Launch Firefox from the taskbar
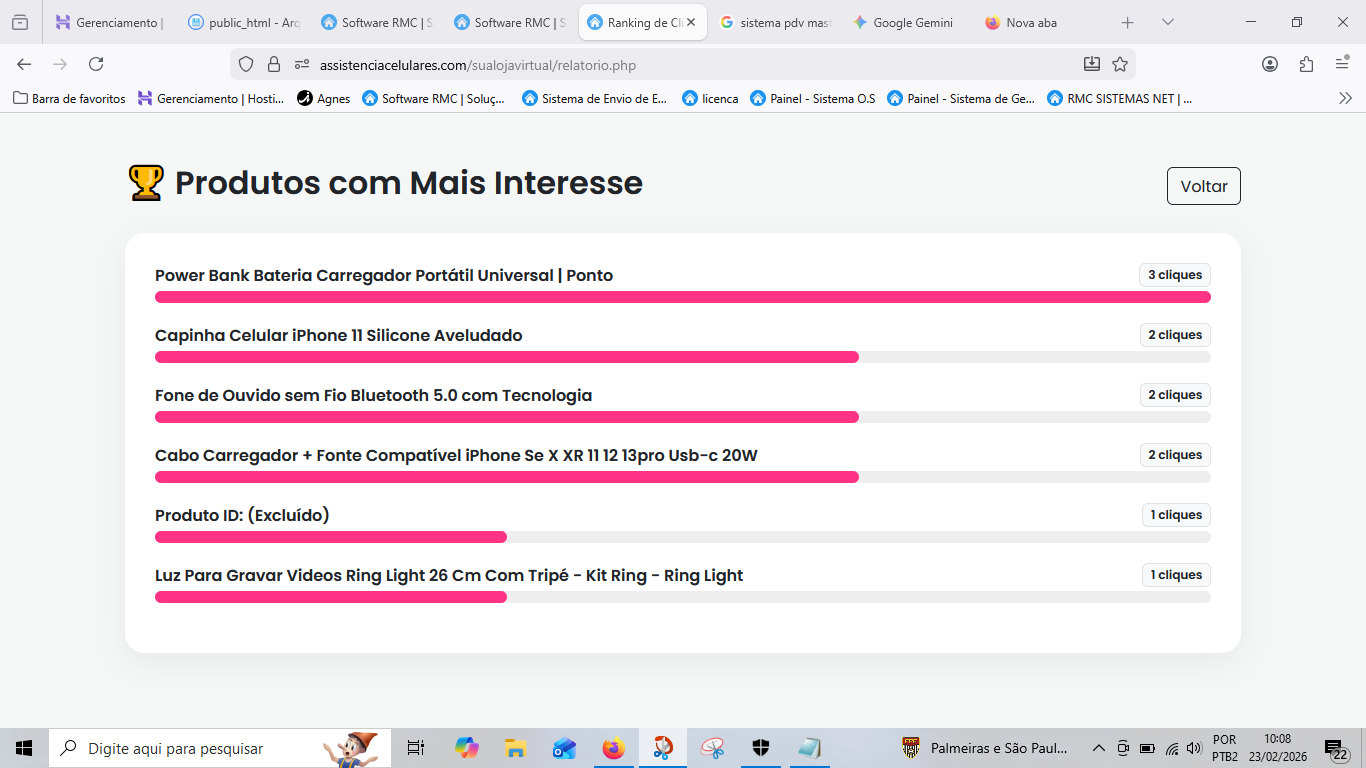Screen dimensions: 1366x768 pos(613,747)
